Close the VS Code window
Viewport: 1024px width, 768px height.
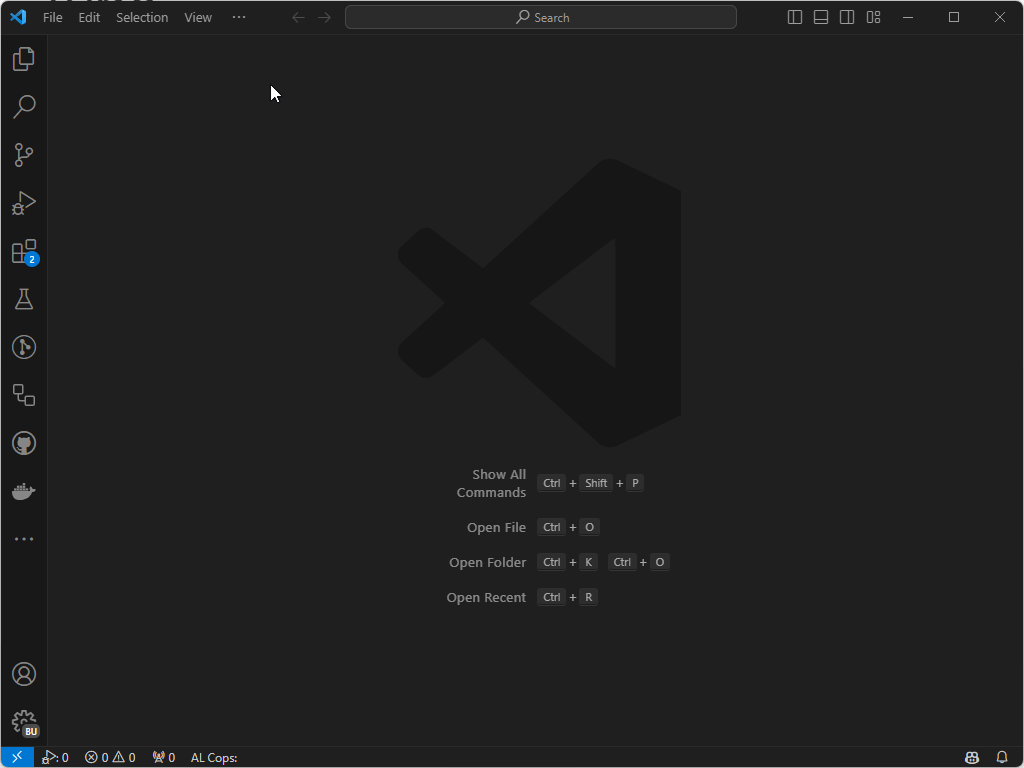click(1000, 18)
